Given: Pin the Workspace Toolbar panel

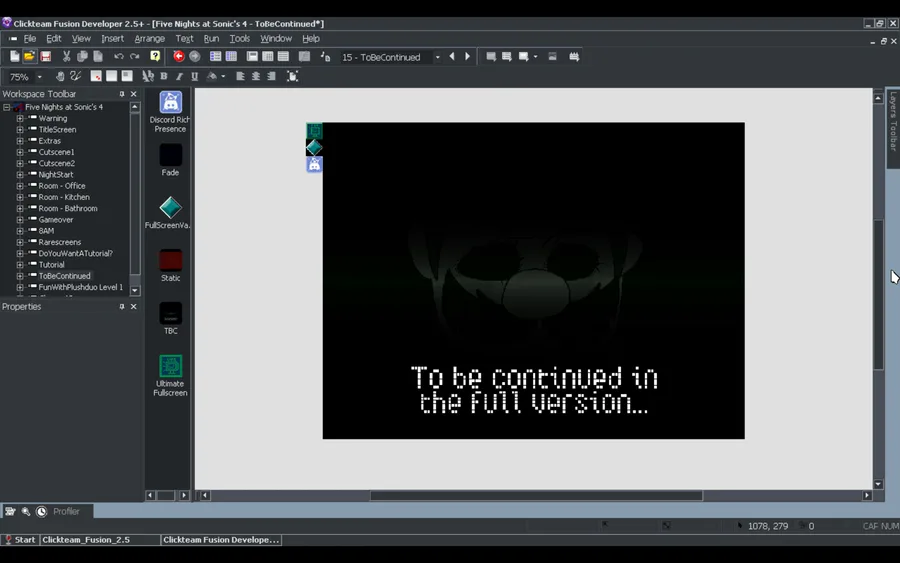Looking at the screenshot, I should [122, 94].
